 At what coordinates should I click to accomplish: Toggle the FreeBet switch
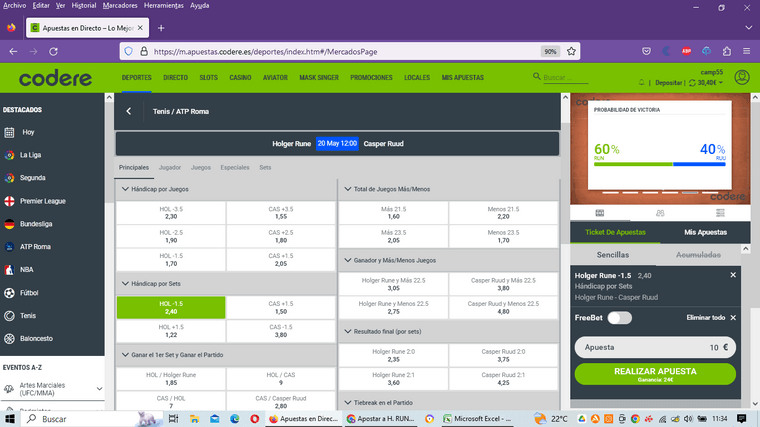619,318
